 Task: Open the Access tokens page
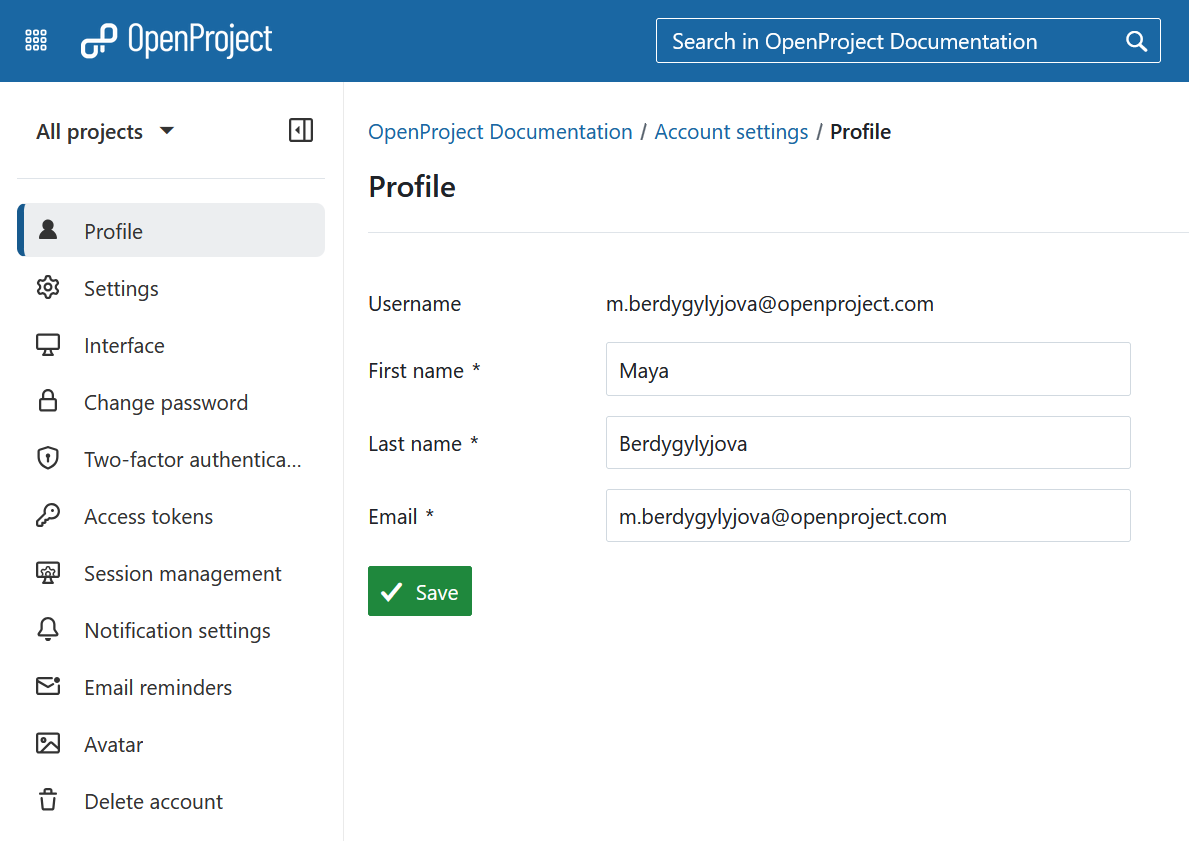(x=171, y=516)
